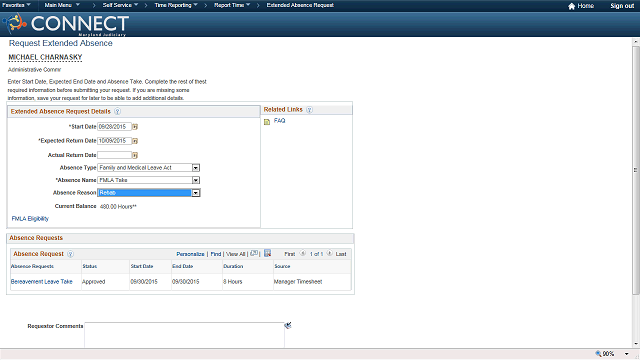Click the spell check icon beside Requestor Comments
Viewport: 640px width, 360px height.
pyautogui.click(x=288, y=325)
